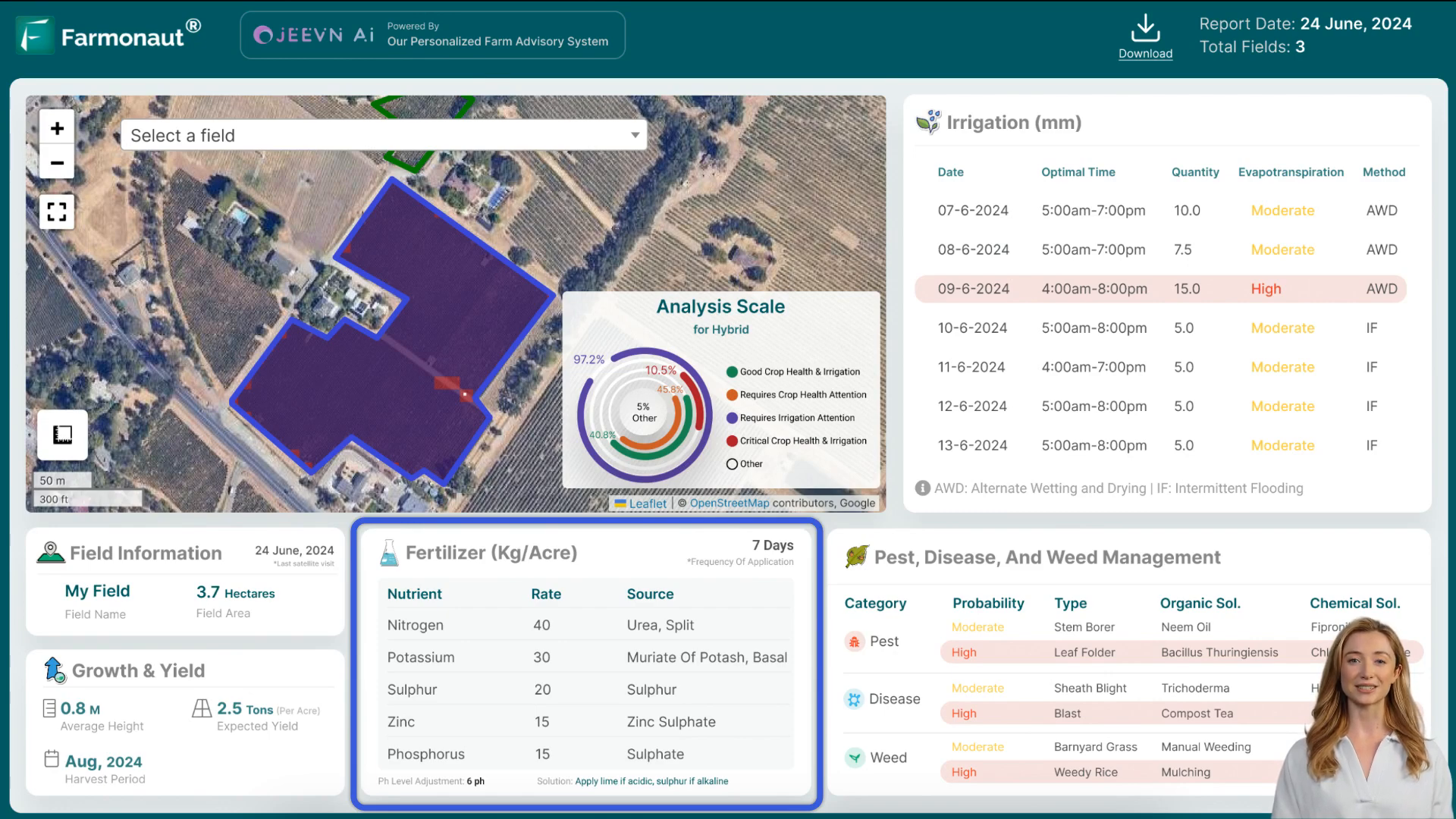
Task: Open the OpenStreetMap attribution link
Action: (729, 502)
